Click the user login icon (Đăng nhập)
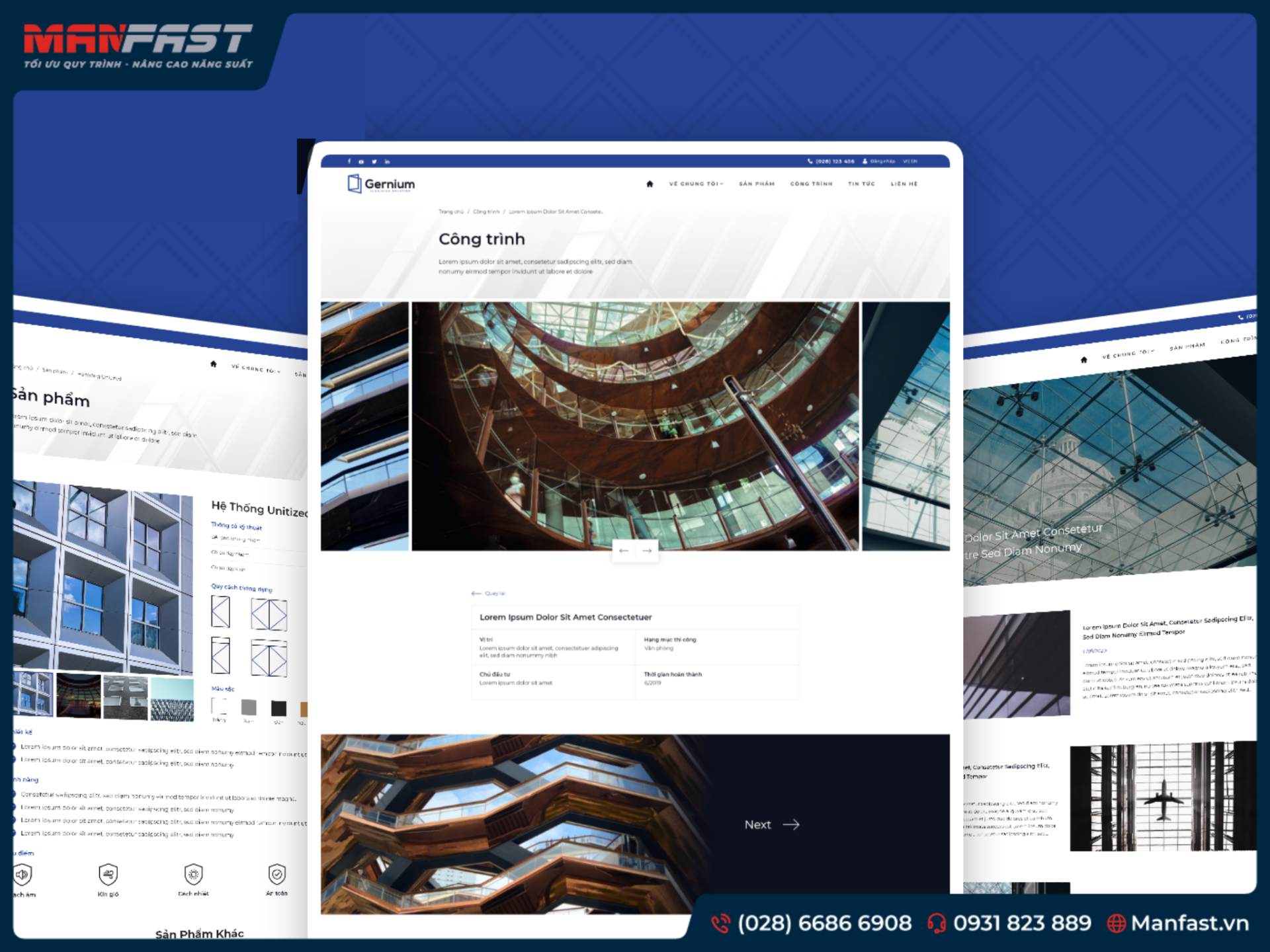Screen dimensions: 1270x952 (x=865, y=161)
